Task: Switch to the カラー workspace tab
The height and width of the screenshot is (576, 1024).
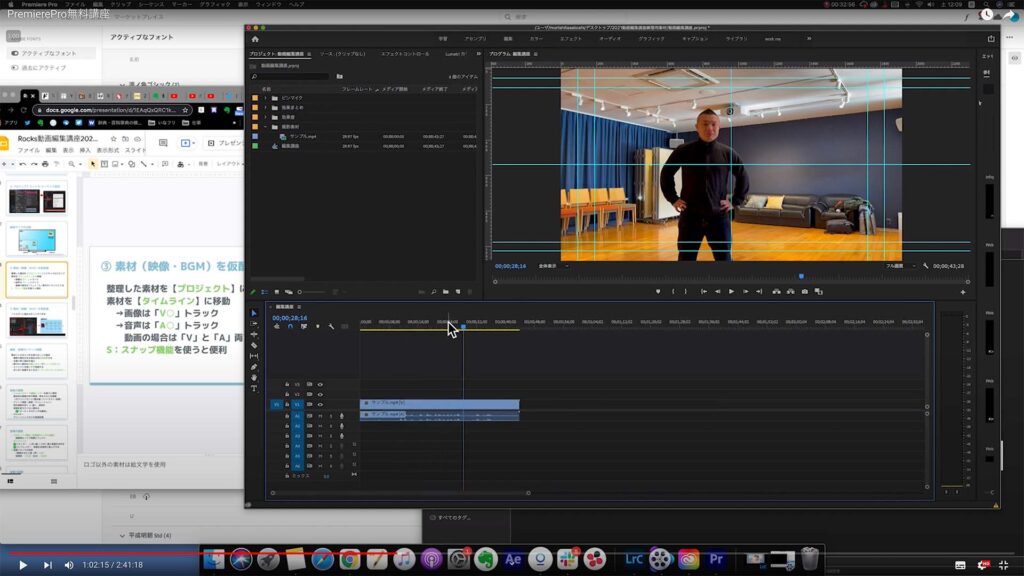Action: pyautogui.click(x=537, y=39)
